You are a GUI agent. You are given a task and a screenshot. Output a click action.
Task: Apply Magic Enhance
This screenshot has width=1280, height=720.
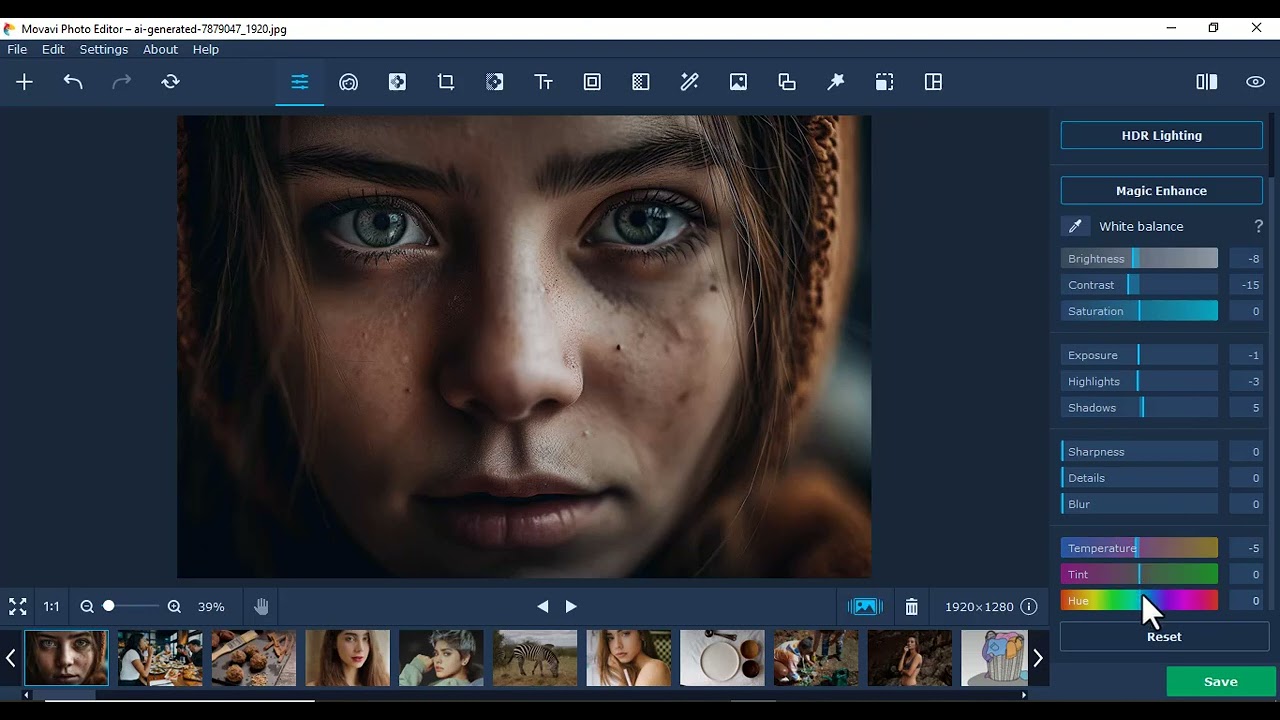[1161, 190]
